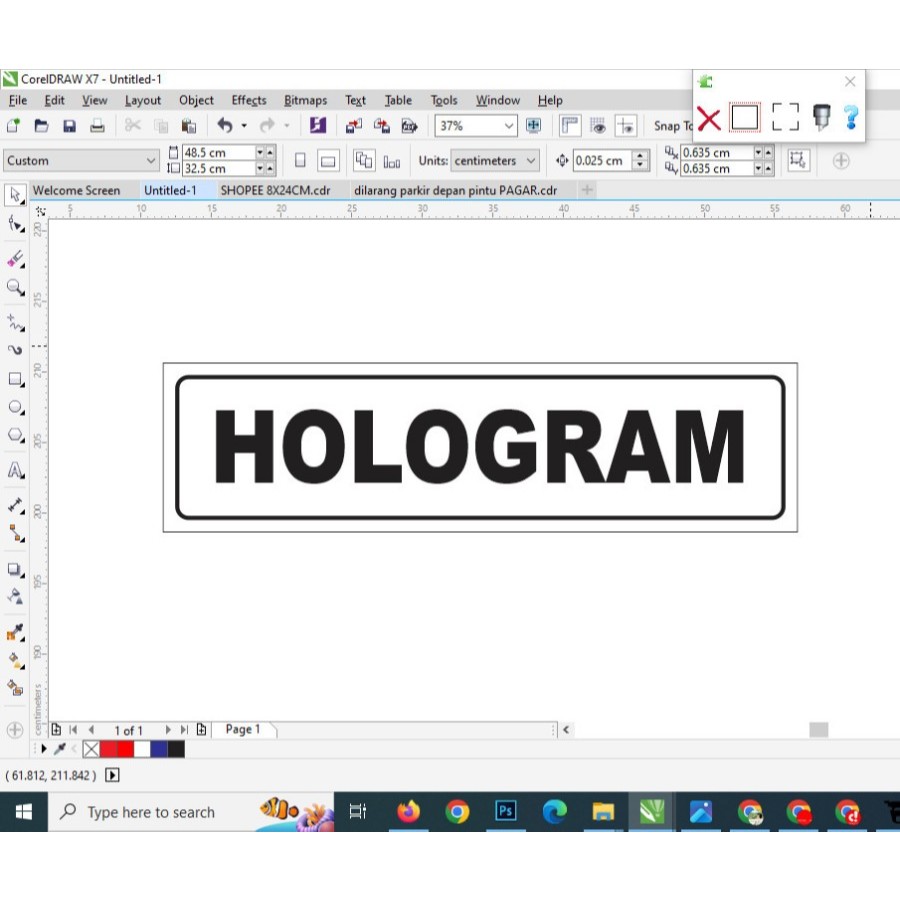Pick the Color Eyedropper tool

pyautogui.click(x=15, y=631)
